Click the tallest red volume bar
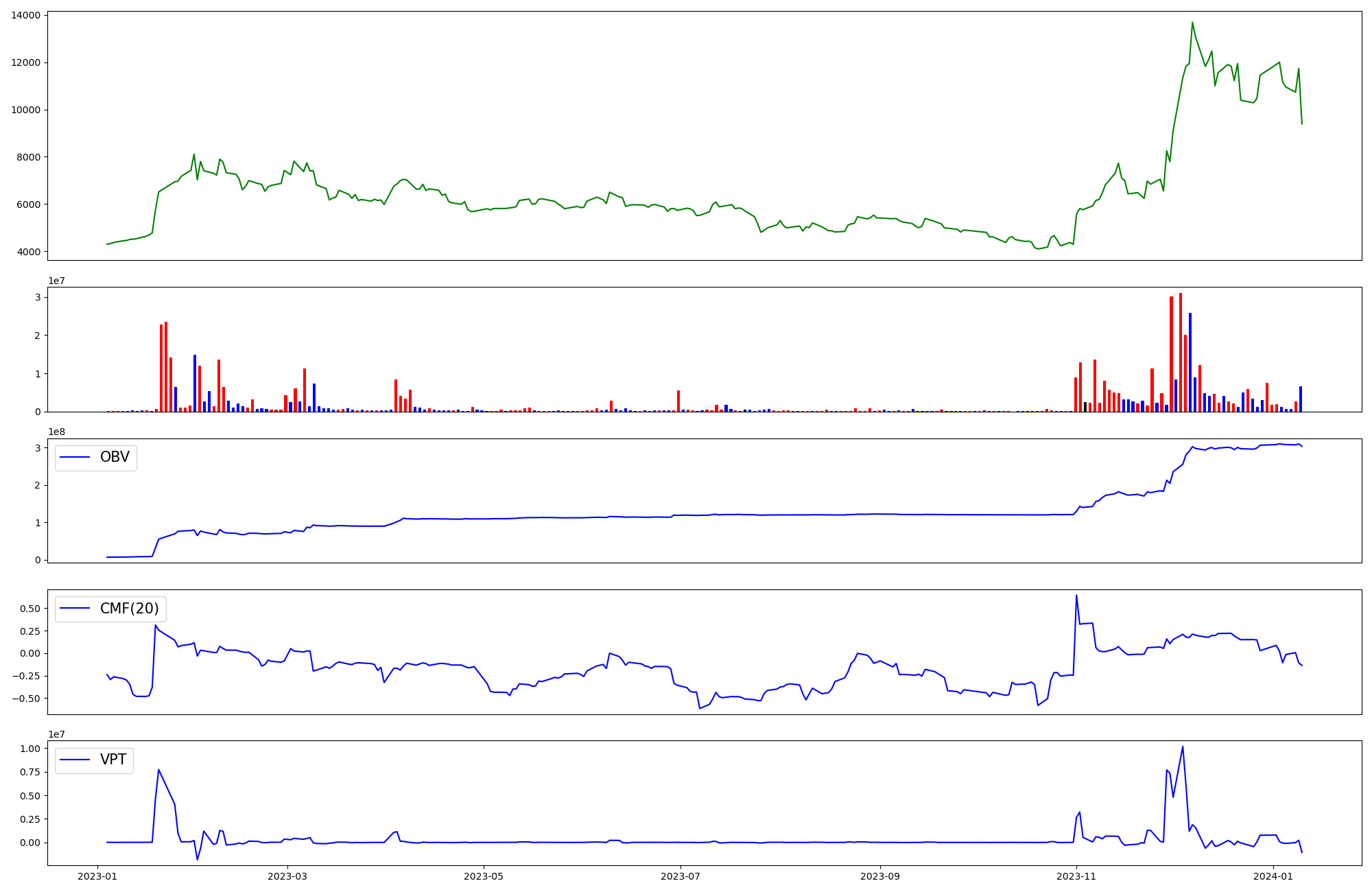This screenshot has height=892, width=1372. 1181,353
